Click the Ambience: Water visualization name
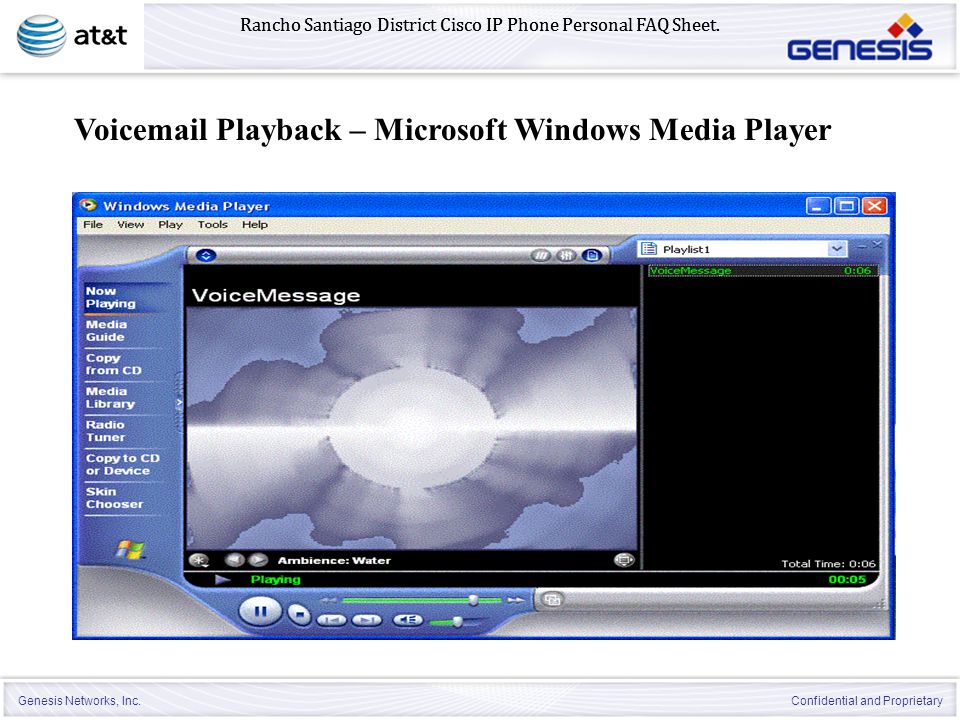 [334, 560]
